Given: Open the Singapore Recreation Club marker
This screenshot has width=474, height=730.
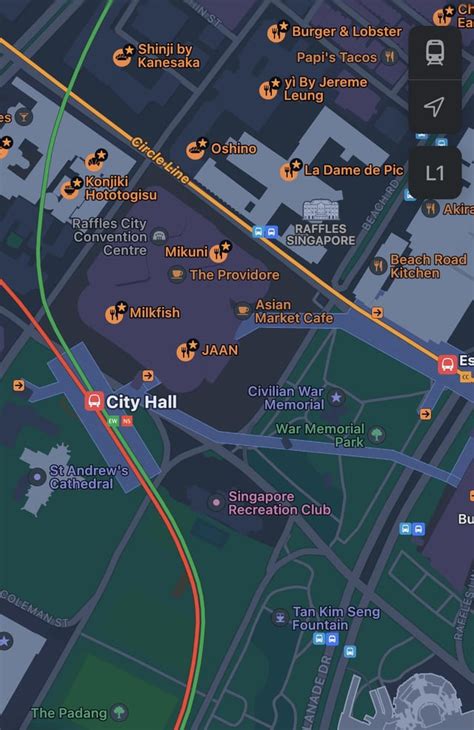Looking at the screenshot, I should click(x=216, y=502).
